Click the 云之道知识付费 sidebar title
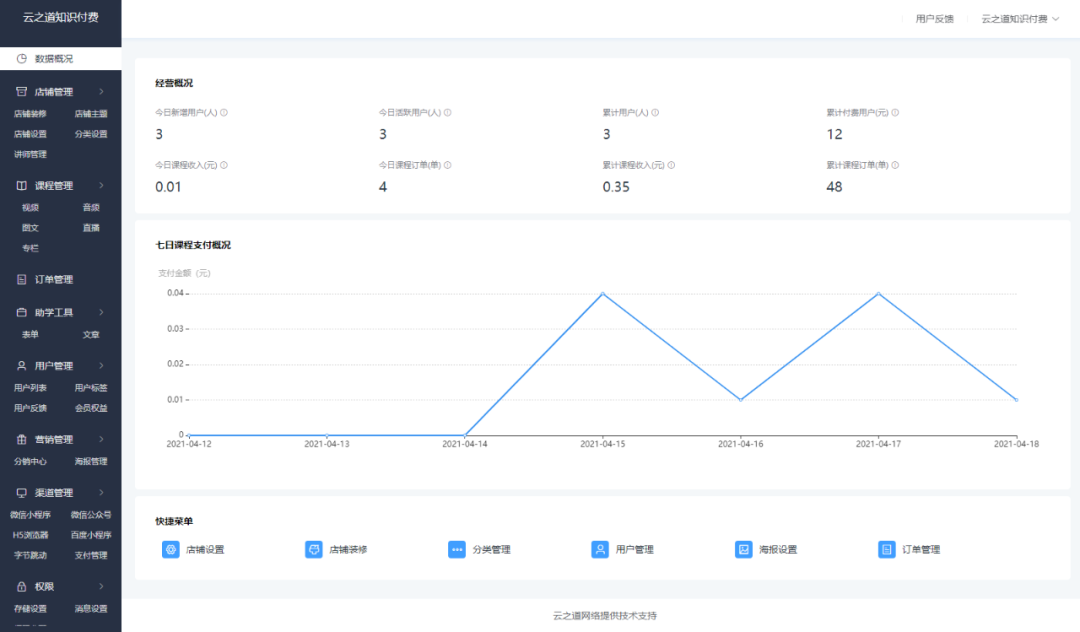This screenshot has width=1080, height=632. tap(61, 17)
